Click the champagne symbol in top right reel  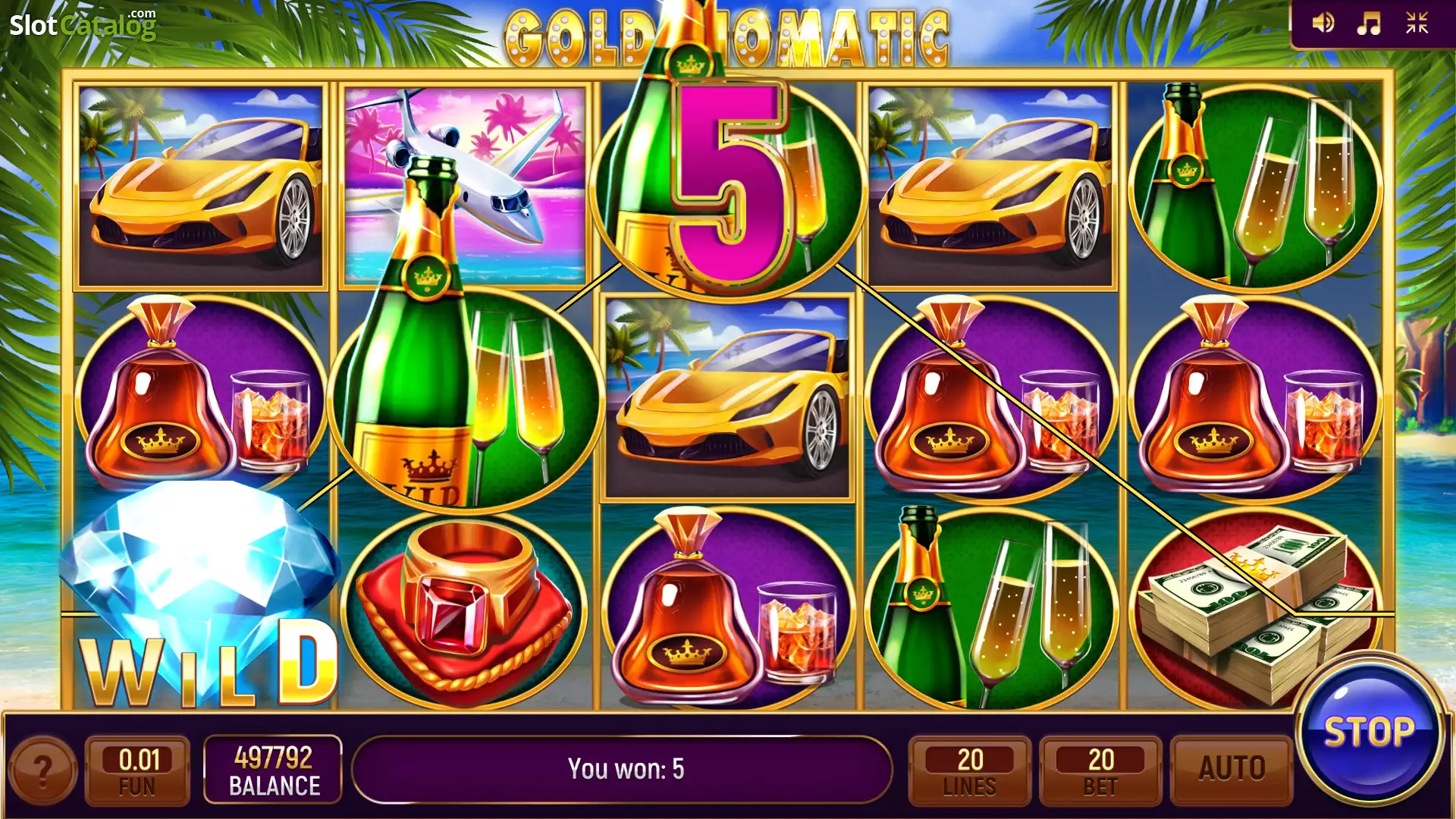pyautogui.click(x=1255, y=186)
